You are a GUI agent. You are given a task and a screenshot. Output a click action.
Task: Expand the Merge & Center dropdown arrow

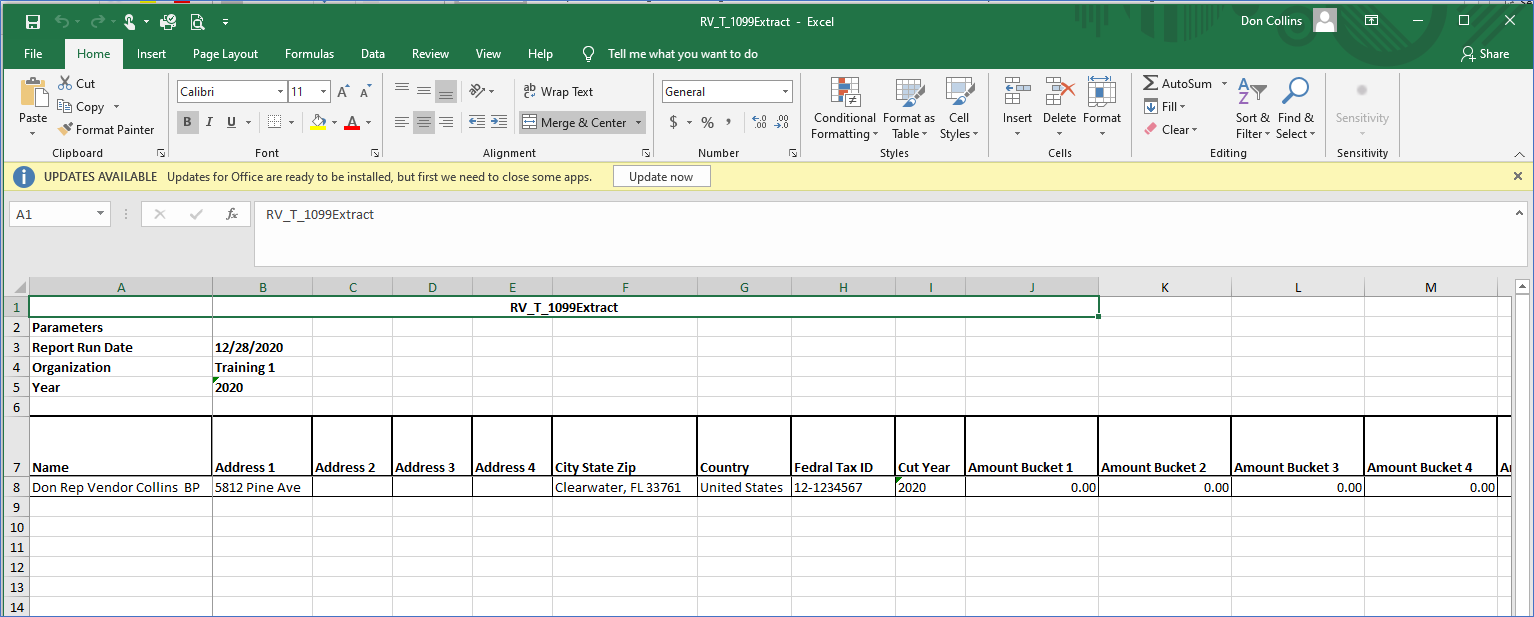click(638, 123)
